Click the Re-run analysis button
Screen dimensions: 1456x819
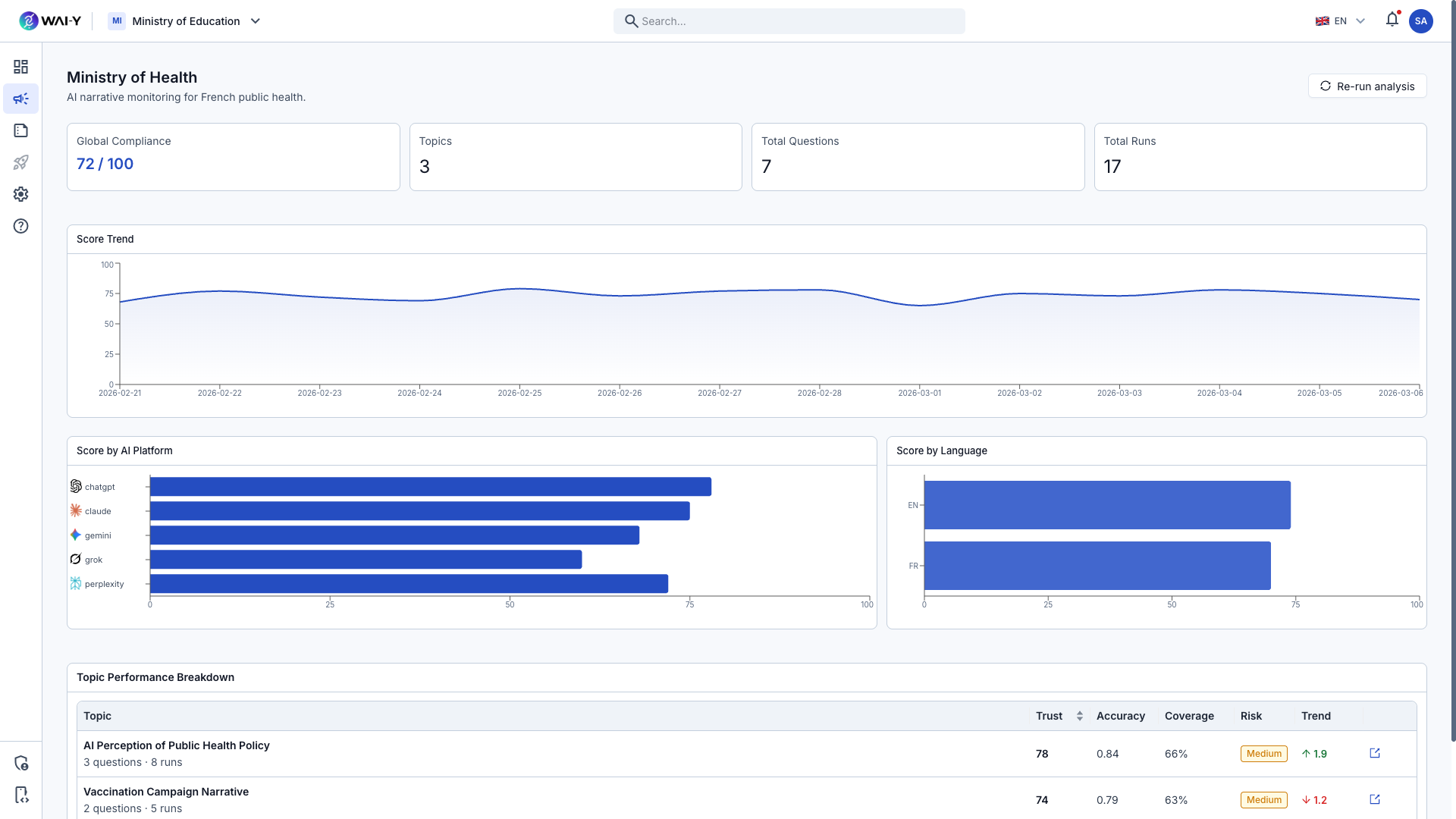point(1367,86)
